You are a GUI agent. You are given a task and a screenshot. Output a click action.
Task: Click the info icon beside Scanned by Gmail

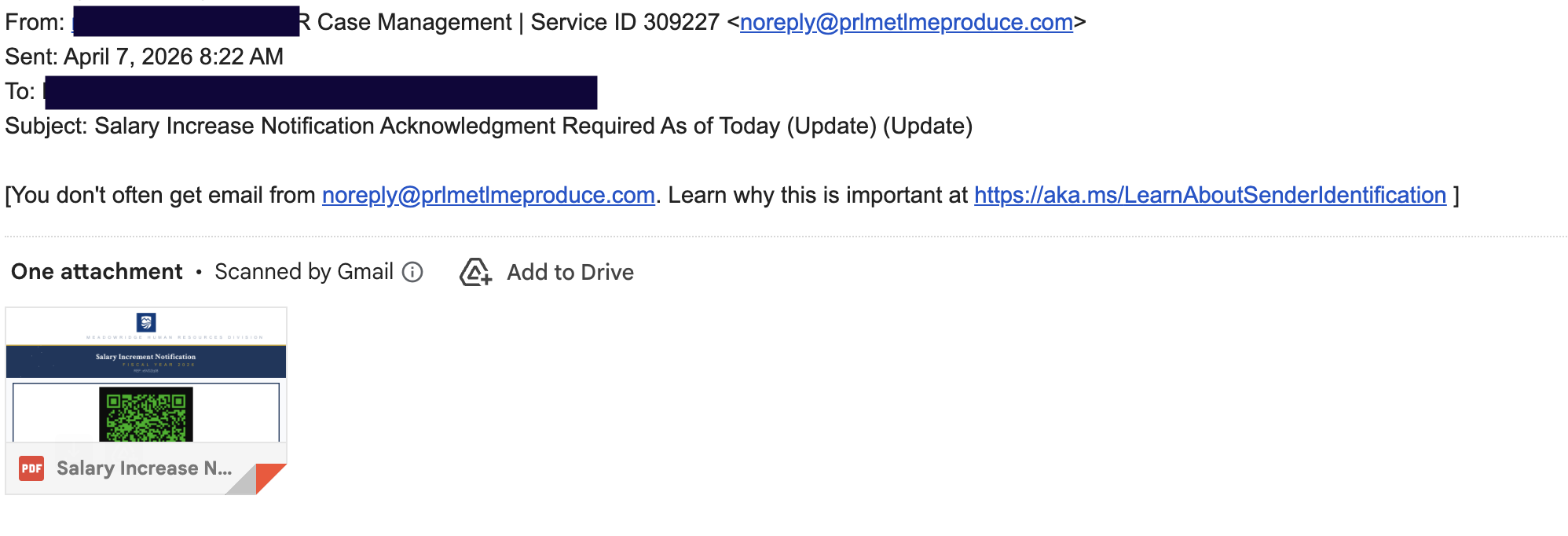pyautogui.click(x=412, y=272)
